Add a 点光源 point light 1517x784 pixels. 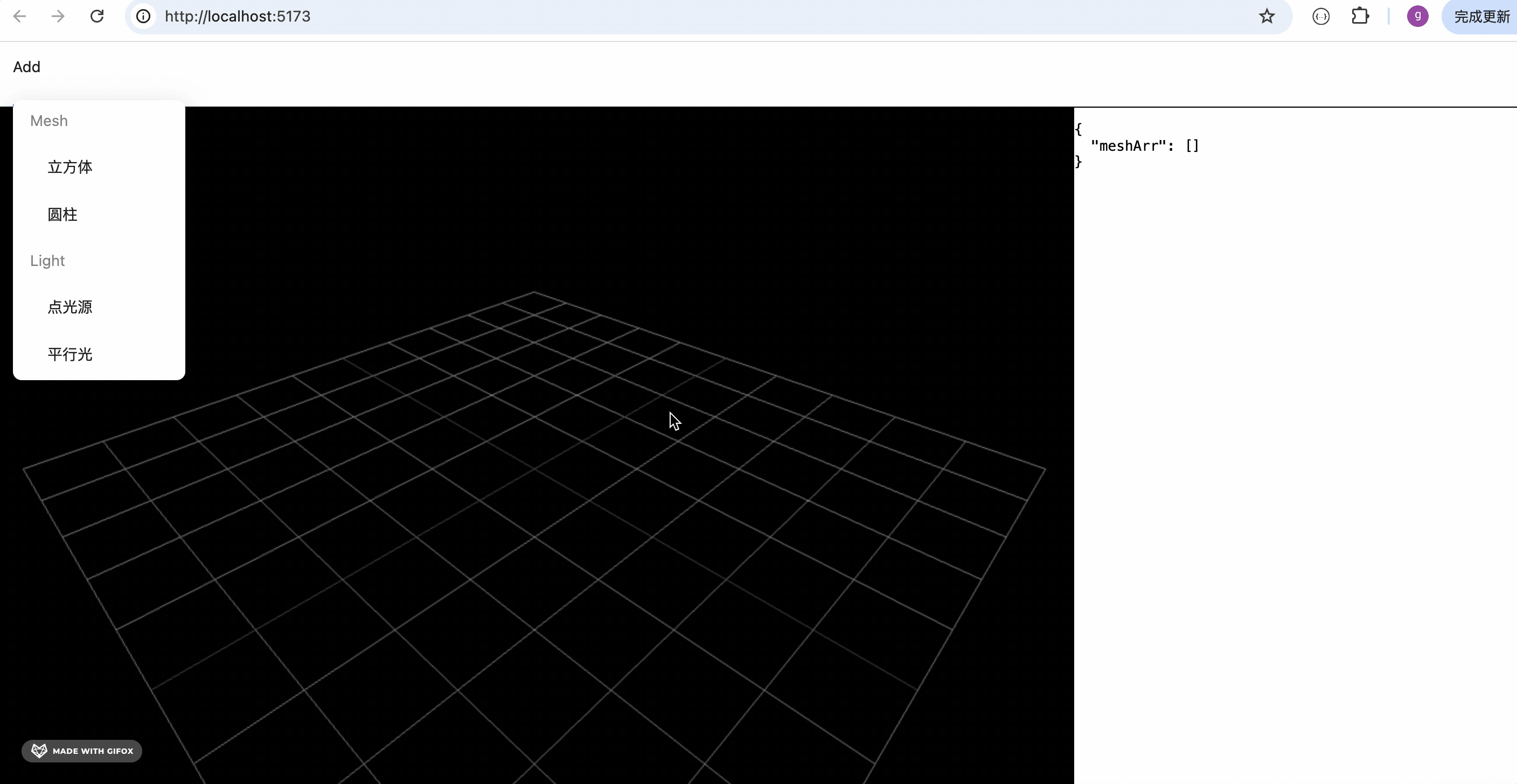tap(99, 307)
